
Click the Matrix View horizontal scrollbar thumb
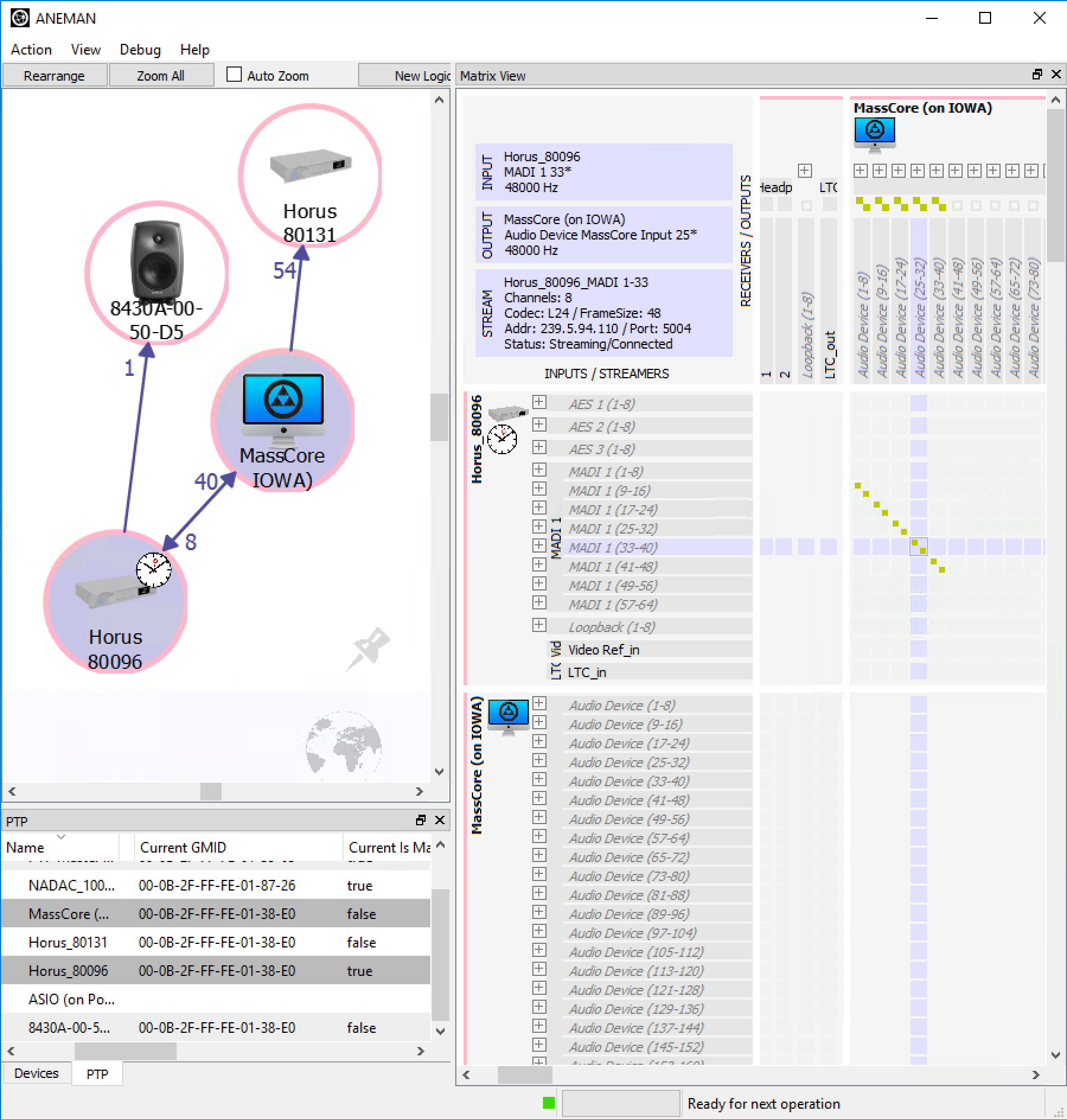[525, 1074]
